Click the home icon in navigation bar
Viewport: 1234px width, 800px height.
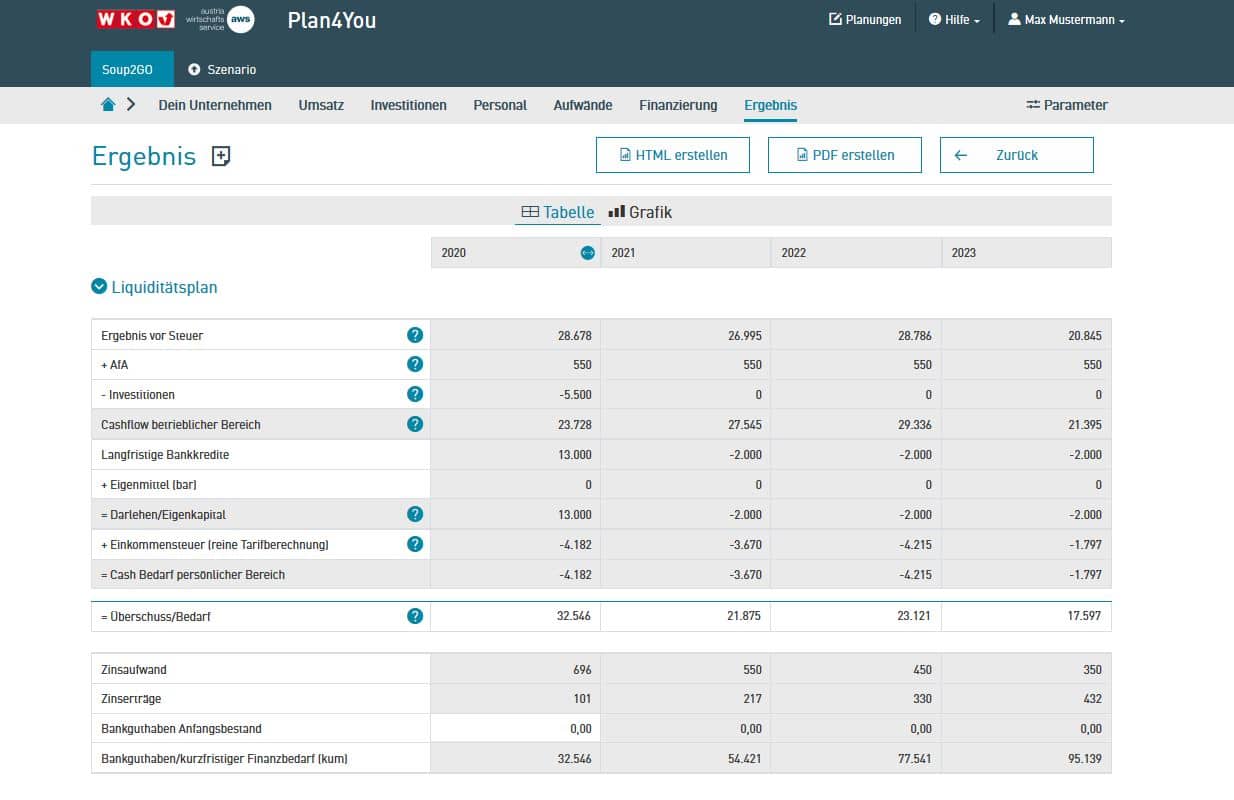[x=108, y=105]
